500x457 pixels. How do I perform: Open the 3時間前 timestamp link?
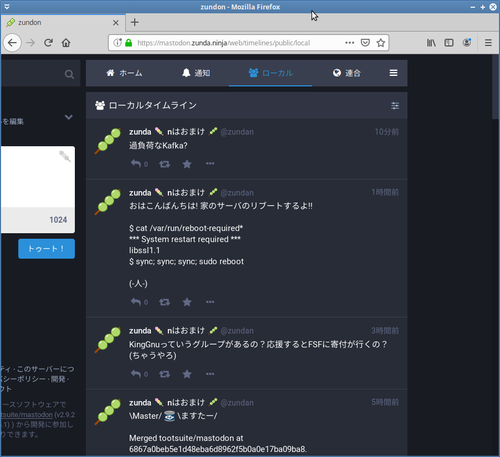tap(385, 331)
